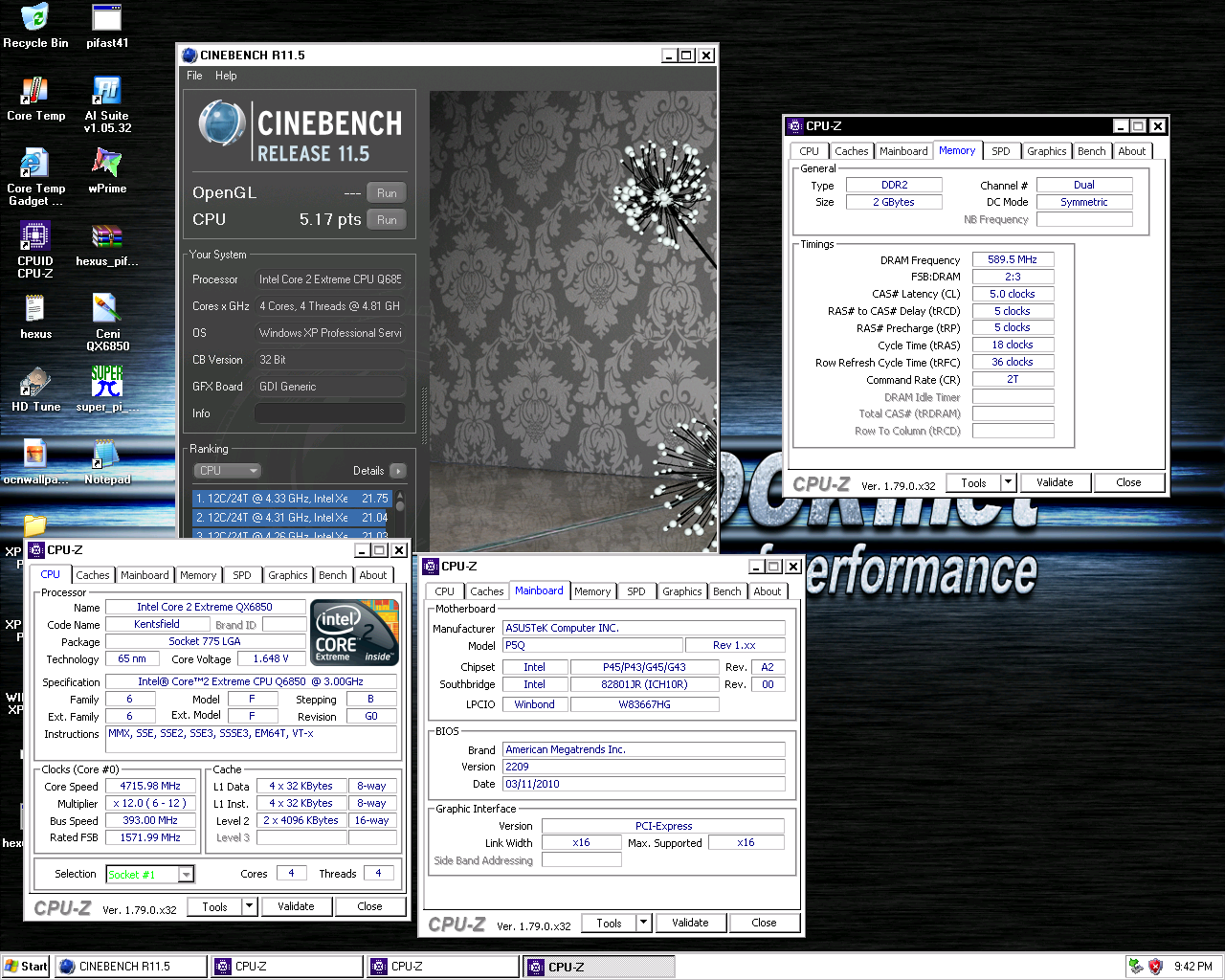
Task: Launch HD Tune desktop shortcut
Action: [x=35, y=390]
